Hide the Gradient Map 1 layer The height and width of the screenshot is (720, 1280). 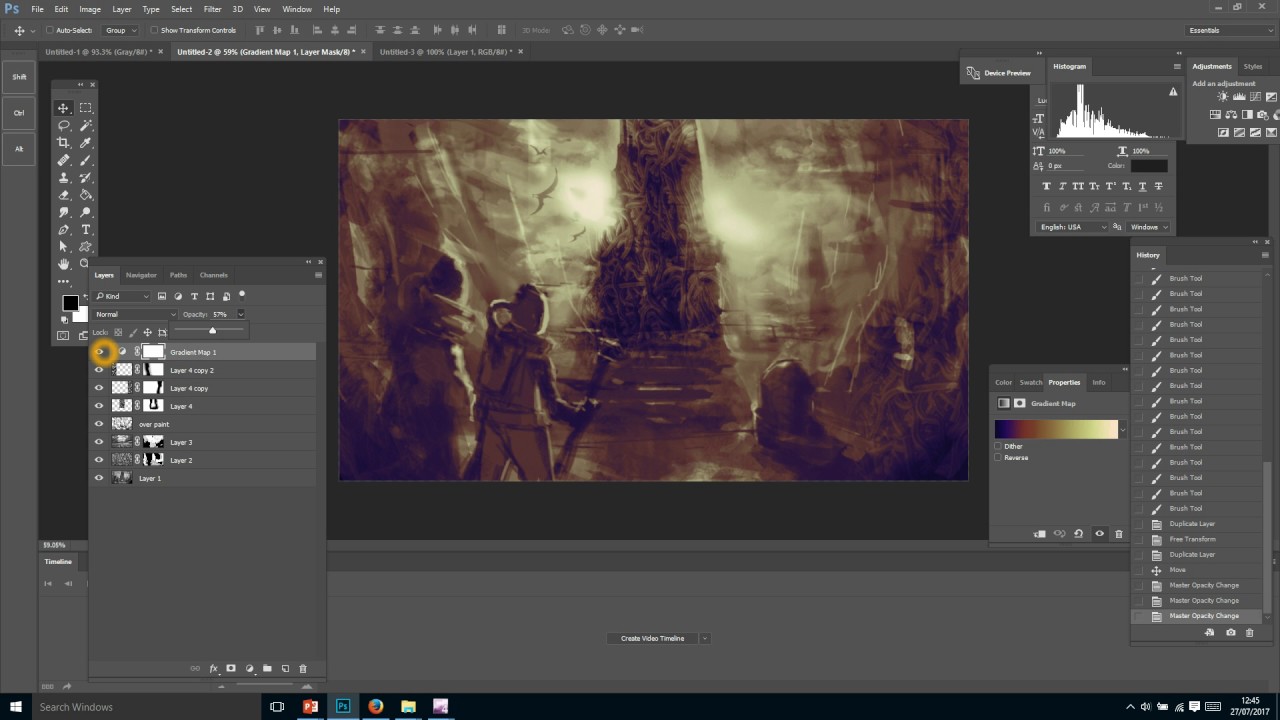tap(100, 352)
